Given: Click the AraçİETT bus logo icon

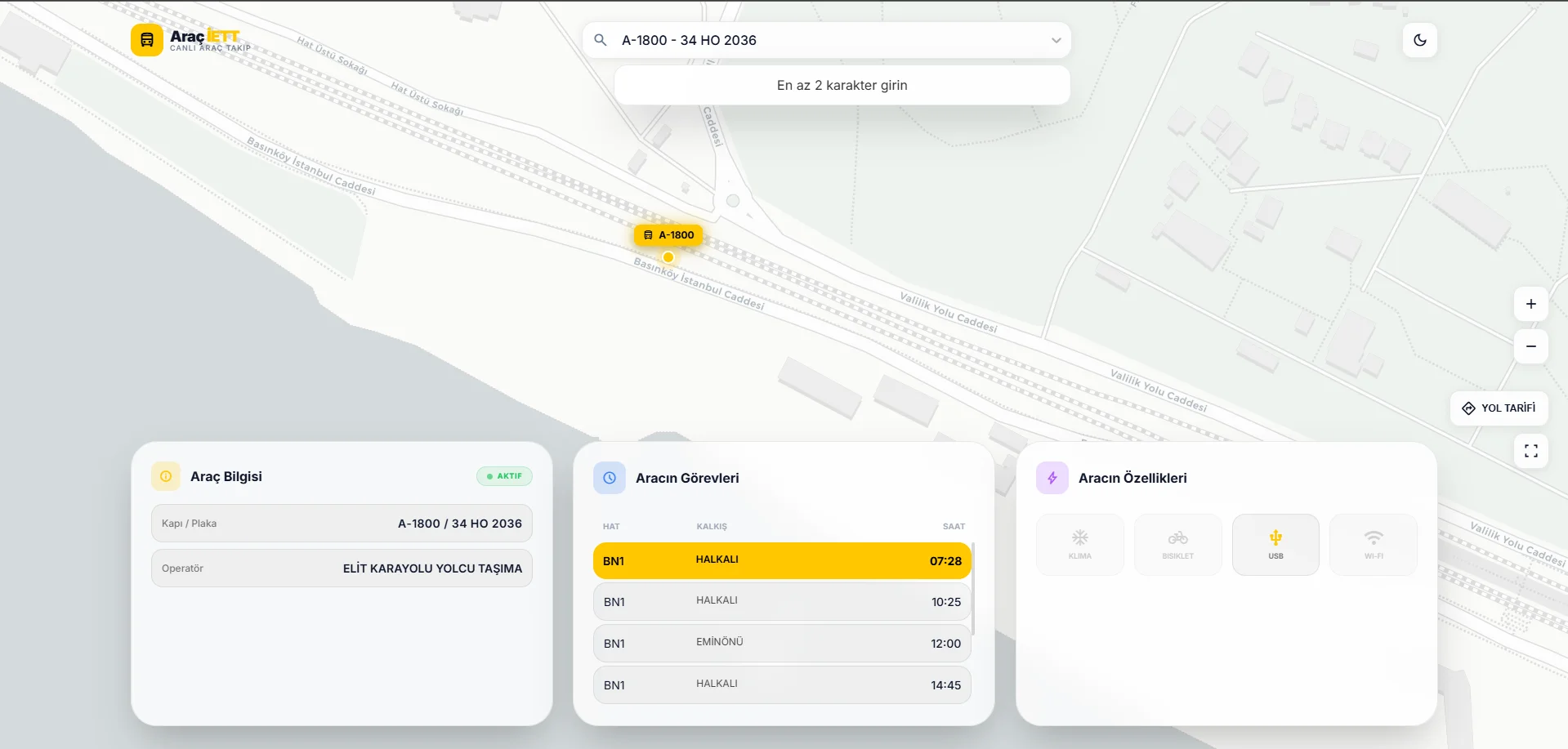Looking at the screenshot, I should (x=147, y=40).
